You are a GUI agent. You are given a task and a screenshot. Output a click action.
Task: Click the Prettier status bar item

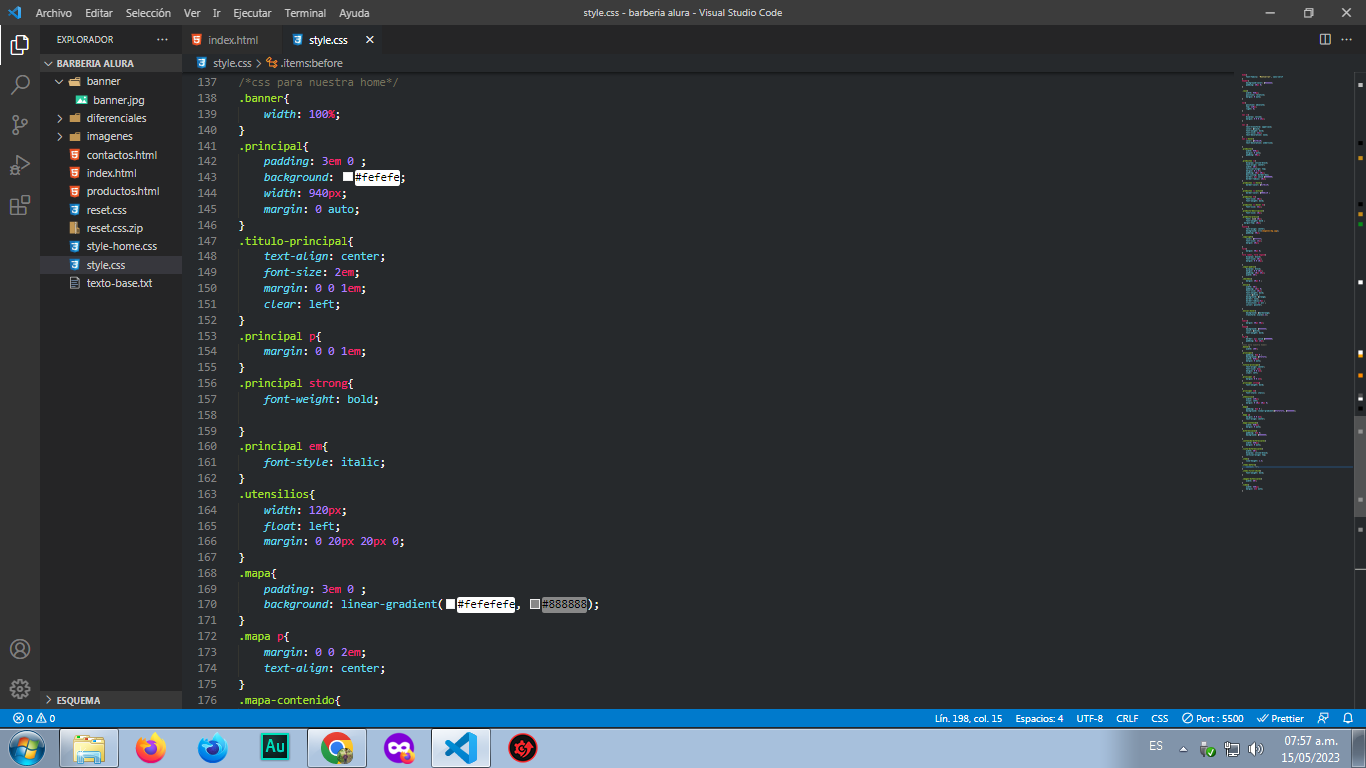coord(1280,718)
